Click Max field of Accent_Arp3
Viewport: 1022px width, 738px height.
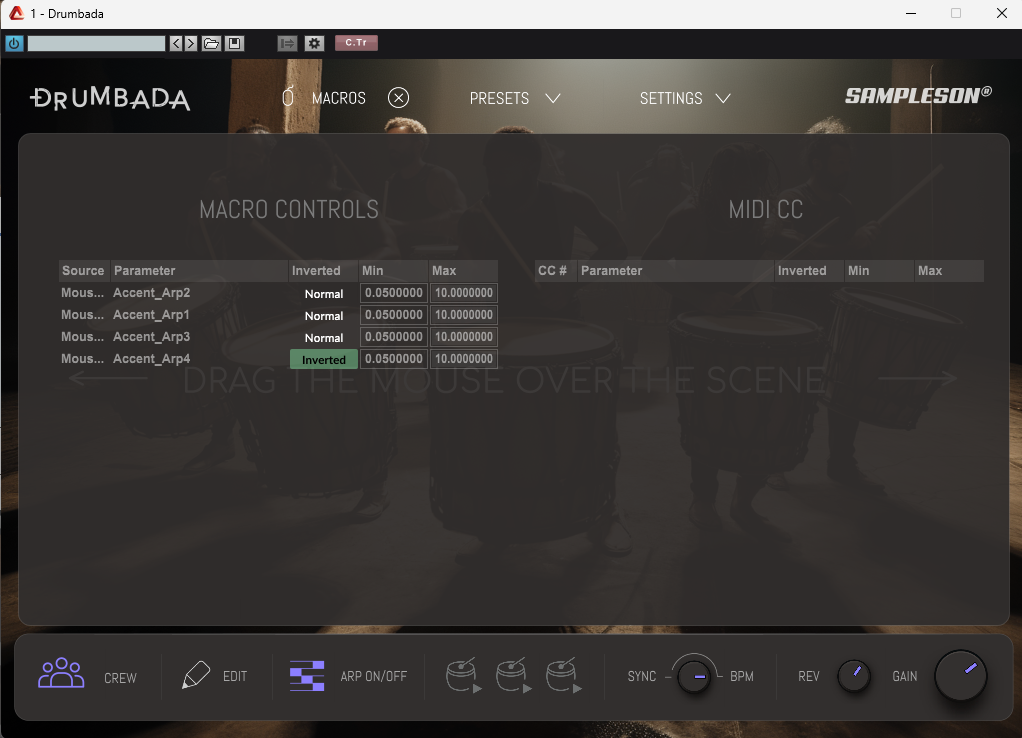pyautogui.click(x=464, y=337)
